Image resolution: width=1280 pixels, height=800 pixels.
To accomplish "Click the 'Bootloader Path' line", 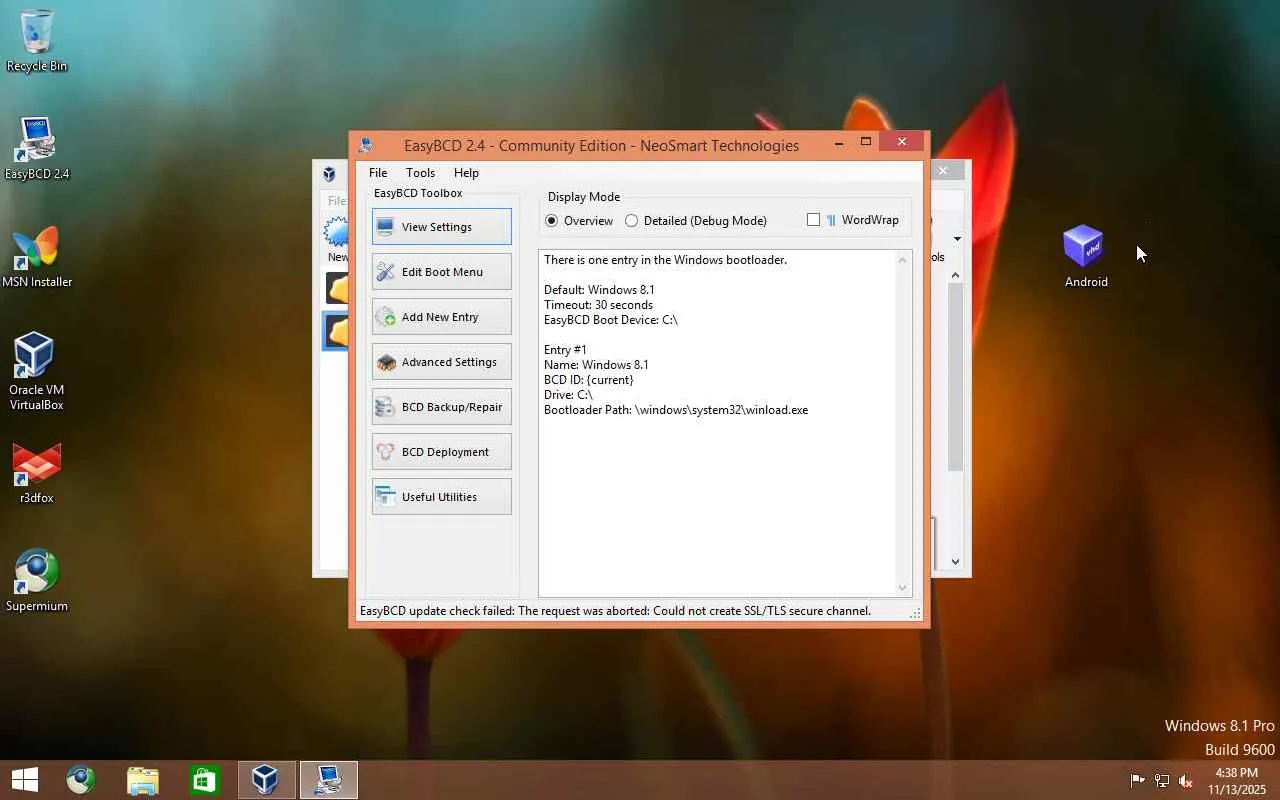I will (676, 410).
